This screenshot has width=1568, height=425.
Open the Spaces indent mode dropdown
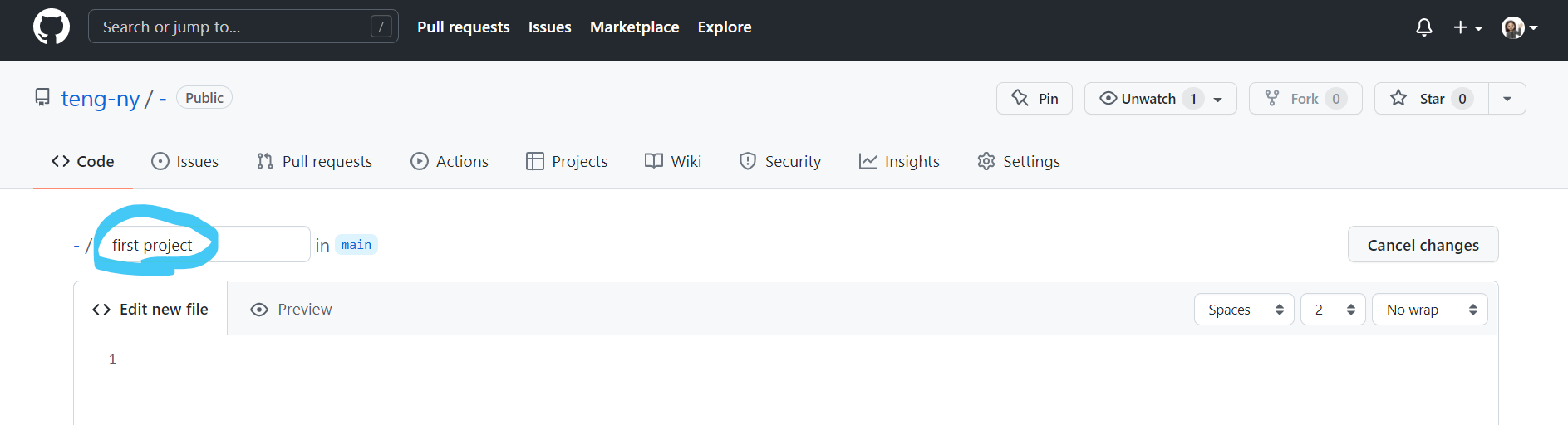(x=1244, y=310)
